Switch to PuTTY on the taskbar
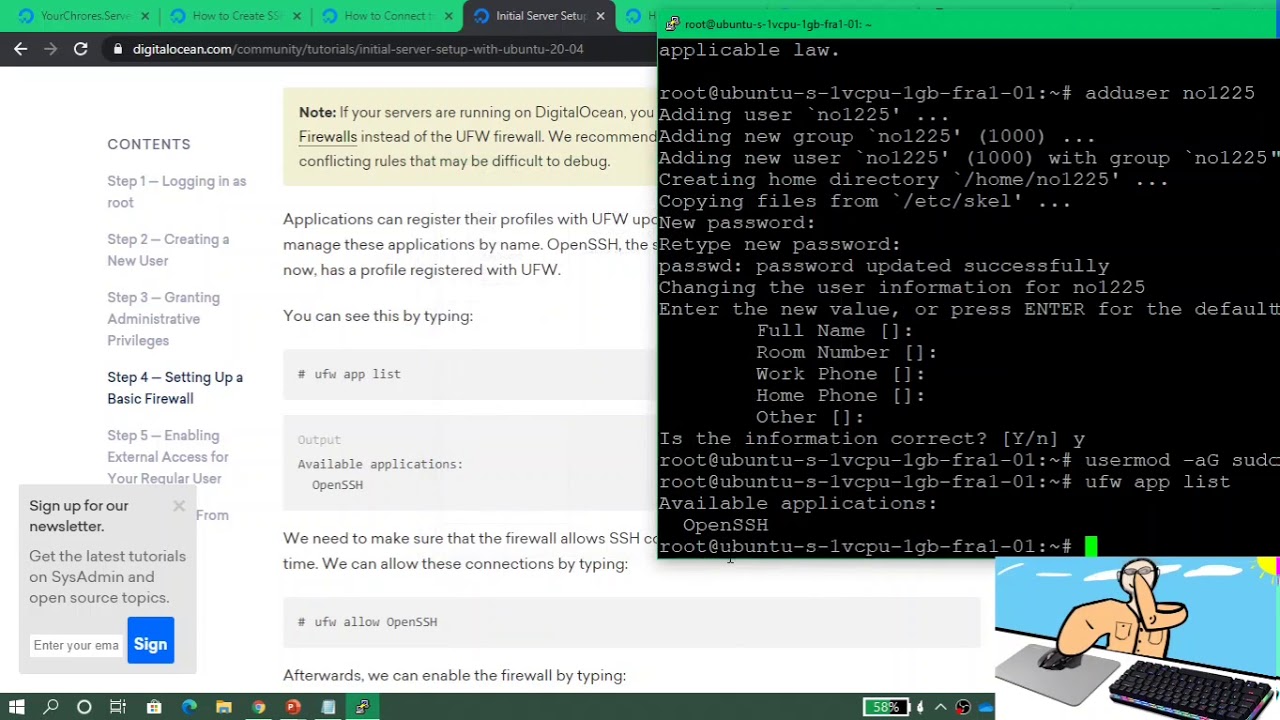Viewport: 1280px width, 720px height. [x=363, y=707]
